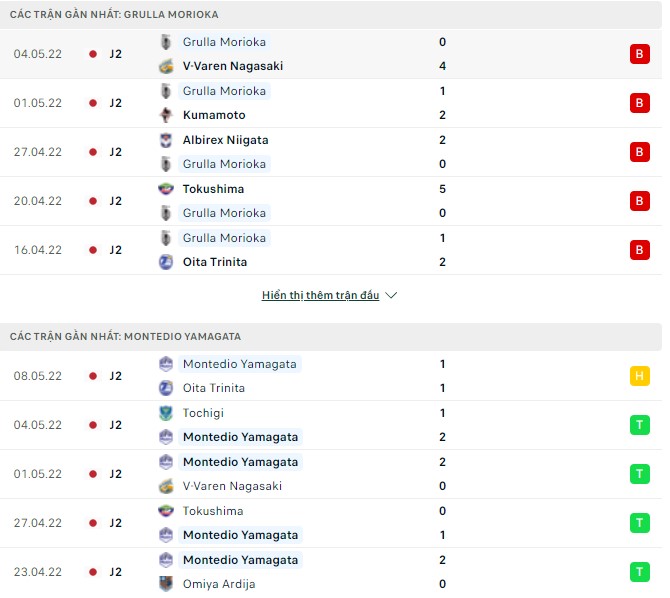Expand list with 'Hiển thị thêm trận đấu' chevron
This screenshot has height=598, width=670.
[391, 296]
